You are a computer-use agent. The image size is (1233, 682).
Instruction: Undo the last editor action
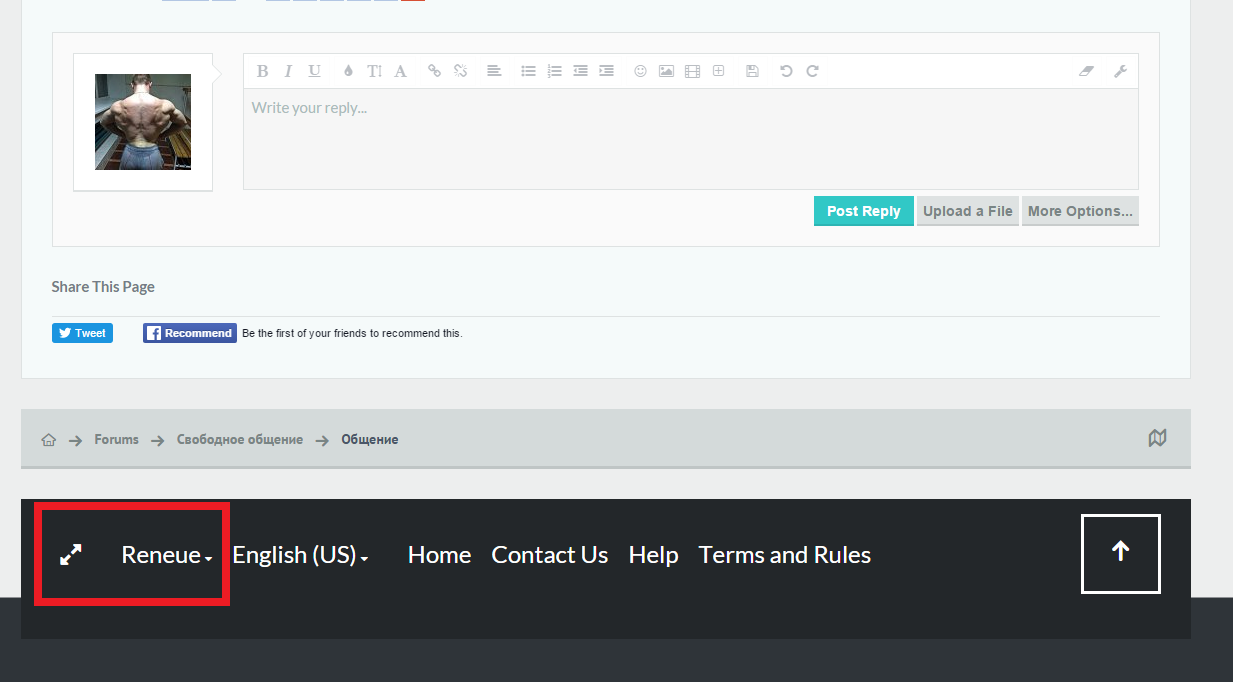pyautogui.click(x=786, y=71)
